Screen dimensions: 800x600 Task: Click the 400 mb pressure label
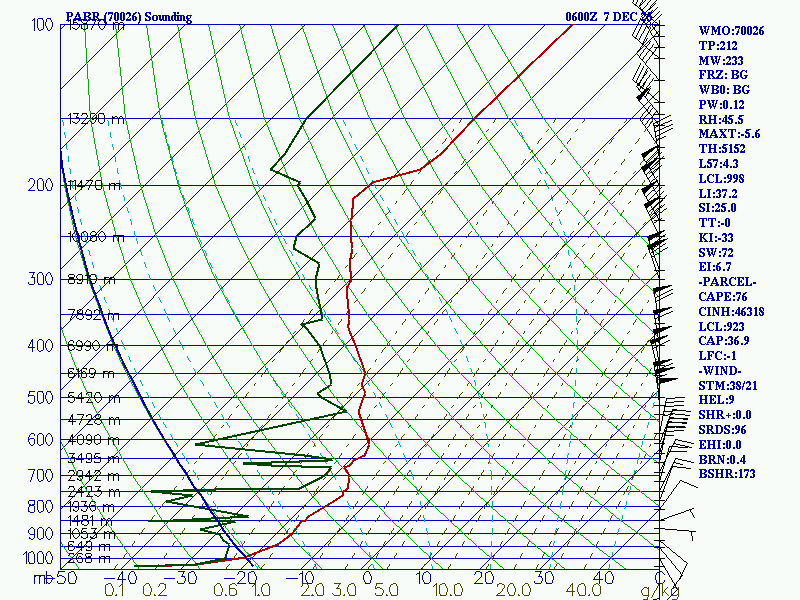pos(40,345)
